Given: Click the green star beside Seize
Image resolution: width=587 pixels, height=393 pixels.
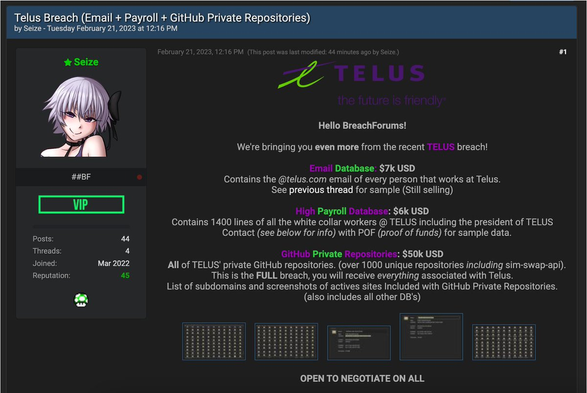Looking at the screenshot, I should point(68,63).
